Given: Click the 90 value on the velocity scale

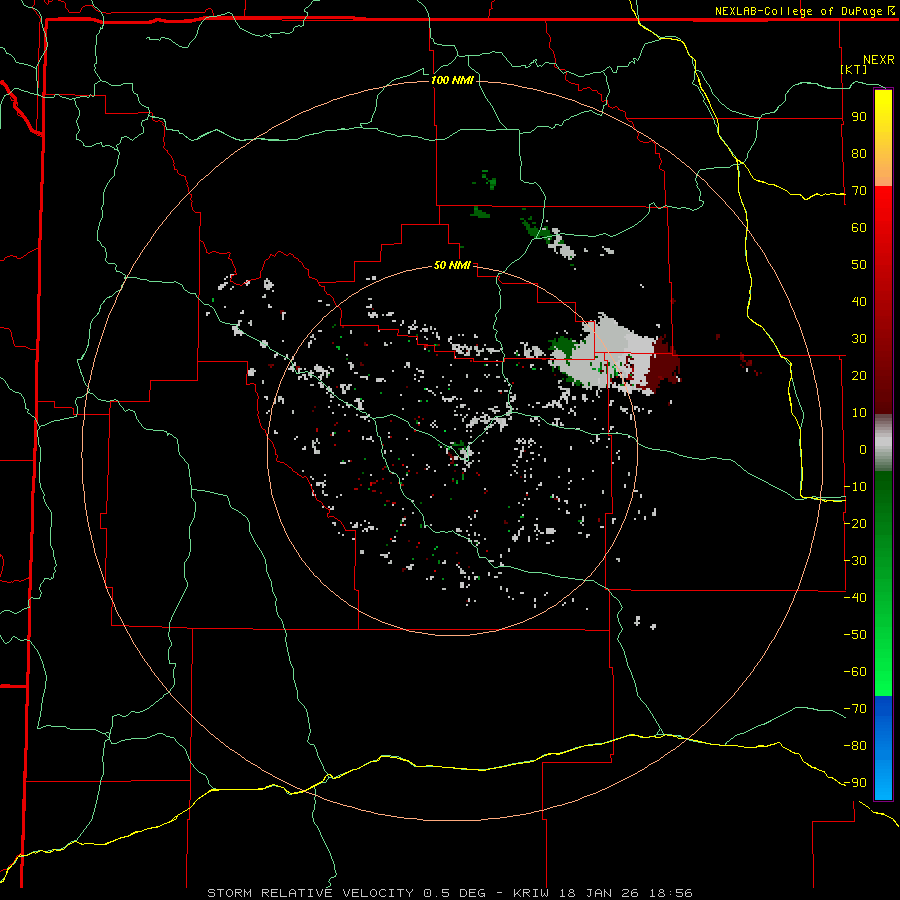Looking at the screenshot, I should tap(859, 117).
